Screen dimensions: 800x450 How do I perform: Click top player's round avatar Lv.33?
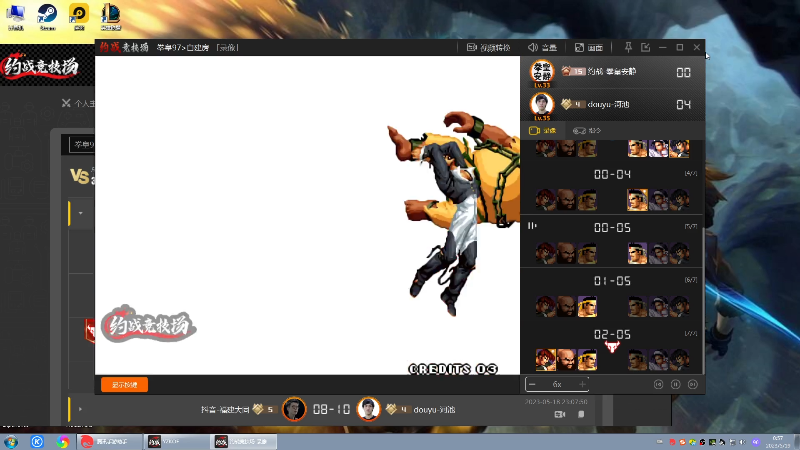[x=542, y=73]
